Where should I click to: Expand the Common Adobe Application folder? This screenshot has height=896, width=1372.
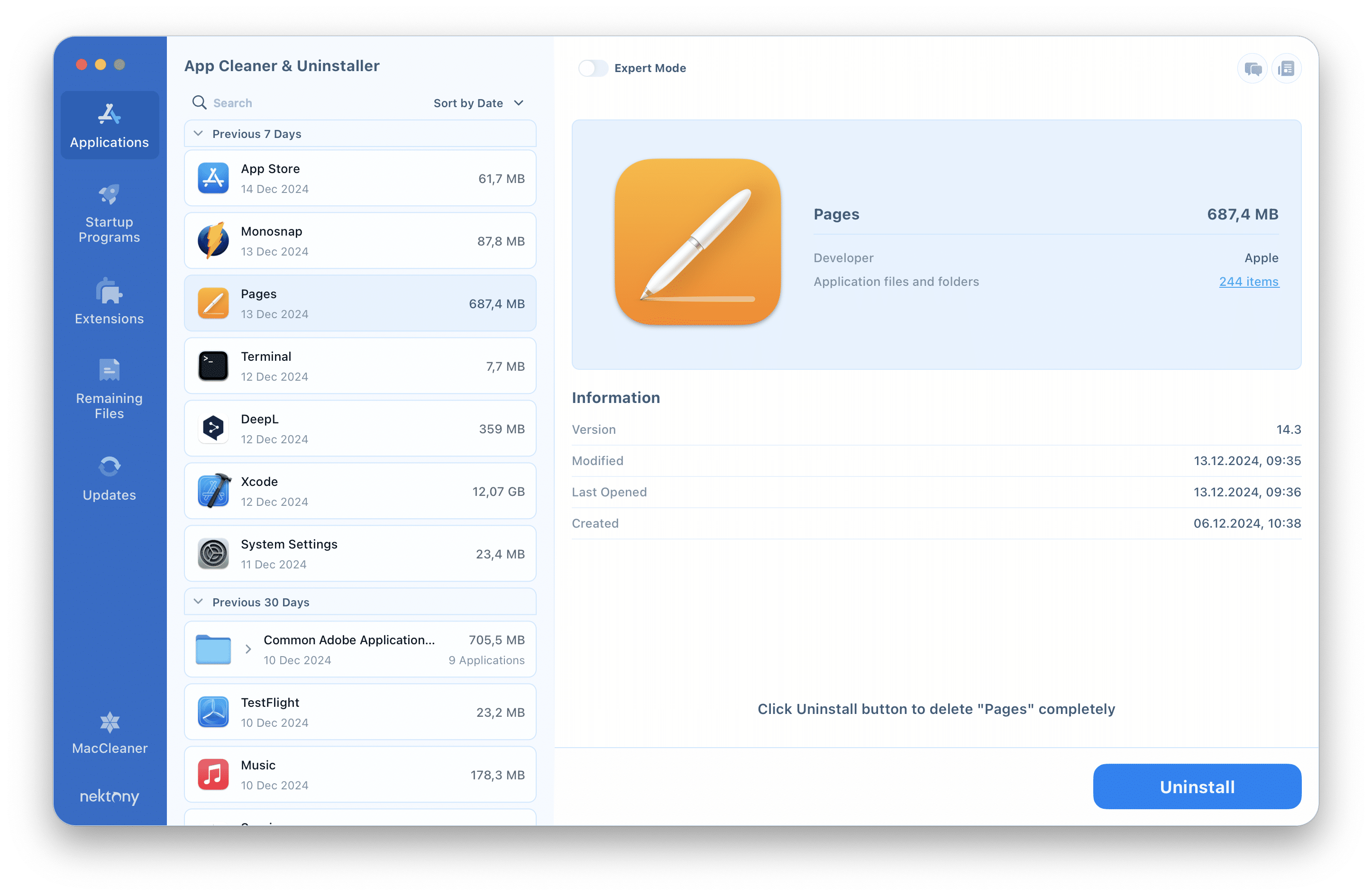tap(248, 649)
